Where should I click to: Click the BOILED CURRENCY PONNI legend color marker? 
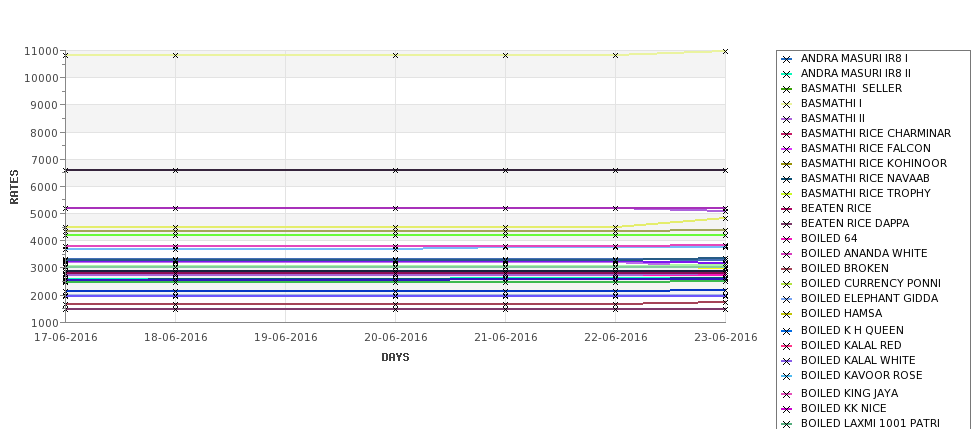tap(787, 284)
